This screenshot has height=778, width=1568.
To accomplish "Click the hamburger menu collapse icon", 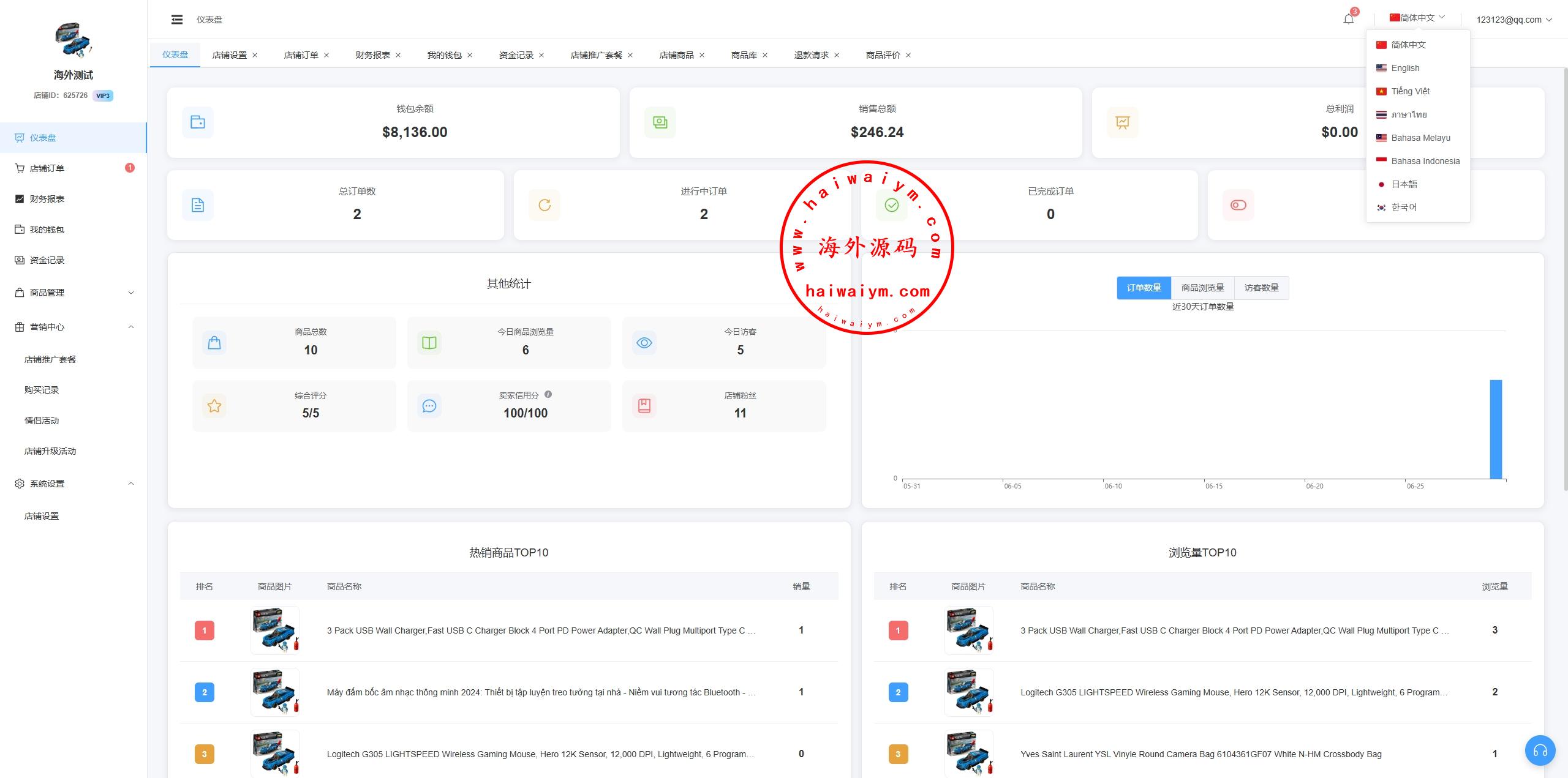I will pyautogui.click(x=177, y=20).
